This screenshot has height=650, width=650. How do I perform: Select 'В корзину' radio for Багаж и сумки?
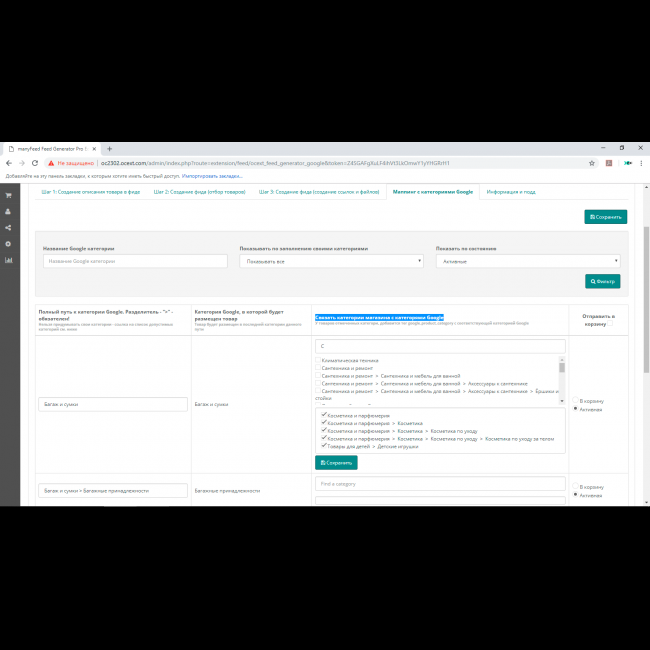575,401
